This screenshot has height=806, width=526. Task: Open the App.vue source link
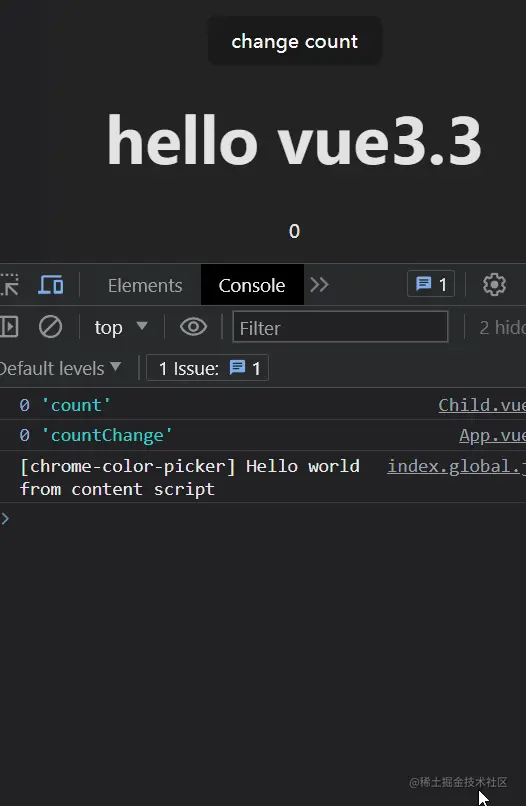pos(492,435)
